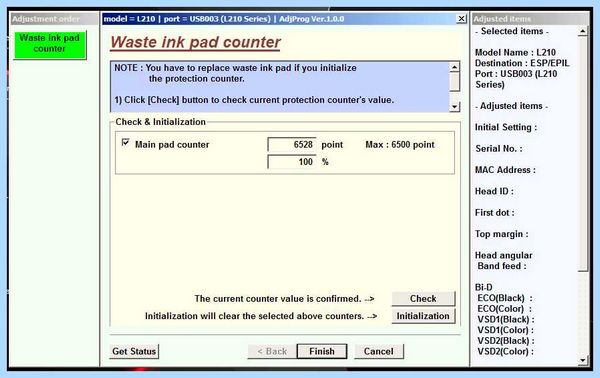Click the 'MAC Address :' label
This screenshot has width=600, height=378.
pos(505,170)
